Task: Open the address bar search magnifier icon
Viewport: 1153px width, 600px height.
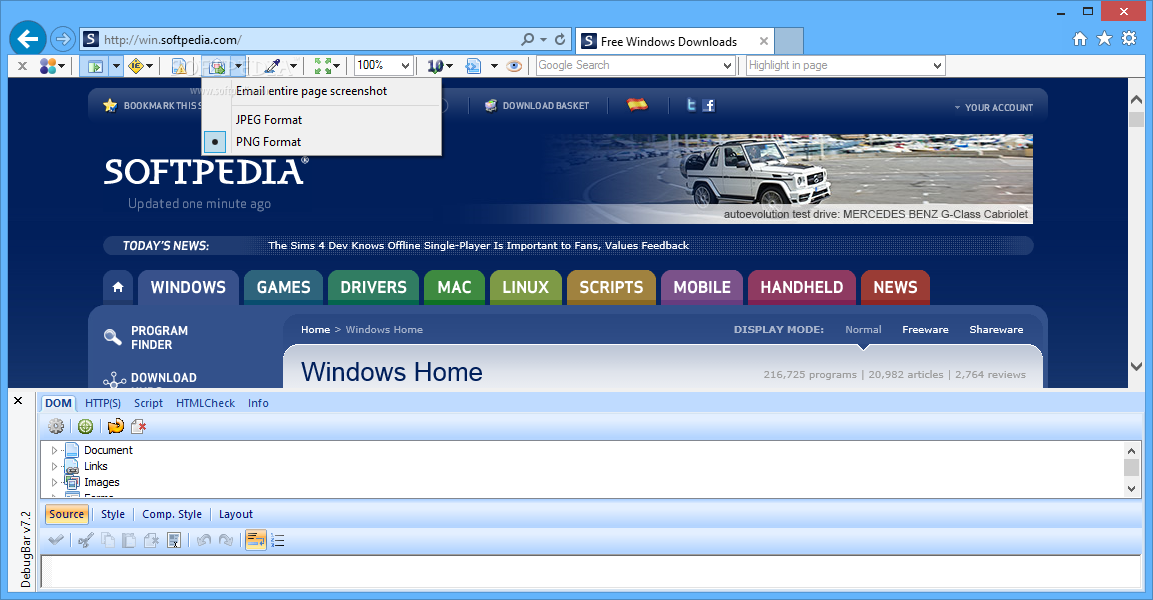Action: coord(528,39)
